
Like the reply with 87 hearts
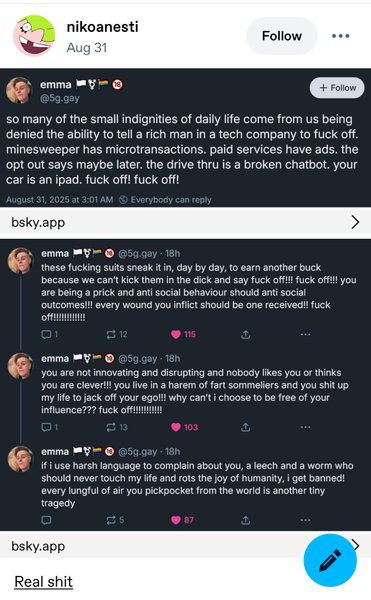tap(182, 520)
